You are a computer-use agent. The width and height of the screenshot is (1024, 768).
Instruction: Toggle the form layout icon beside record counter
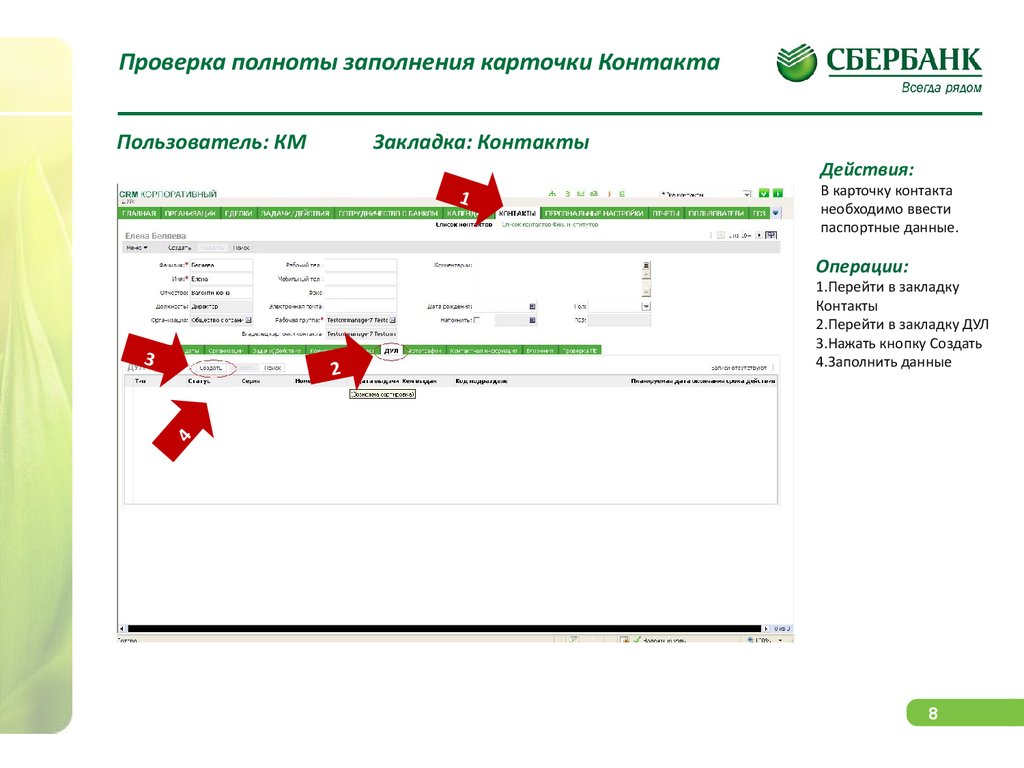(x=771, y=235)
